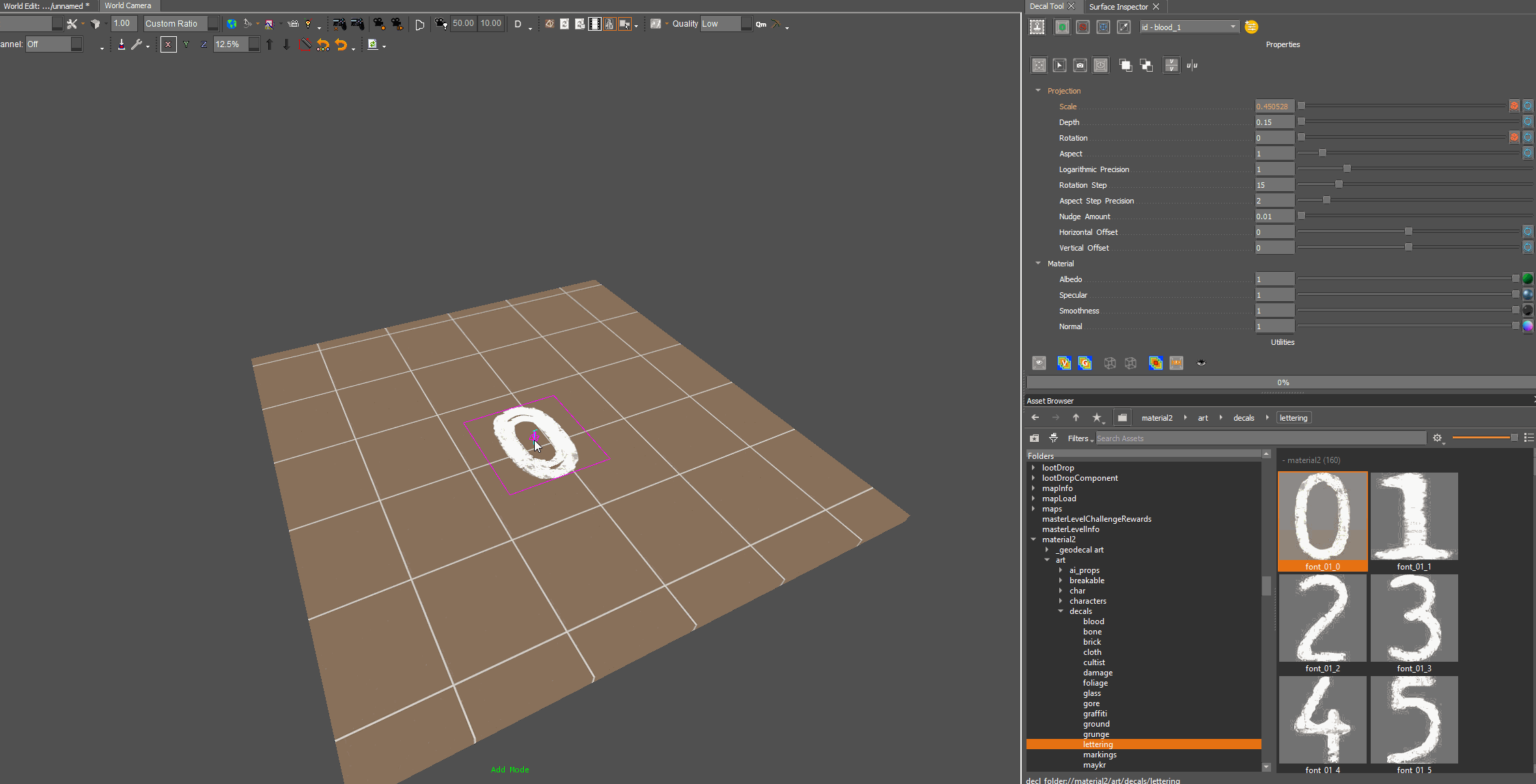
Task: Click the green add decal icon
Action: pos(1062,27)
